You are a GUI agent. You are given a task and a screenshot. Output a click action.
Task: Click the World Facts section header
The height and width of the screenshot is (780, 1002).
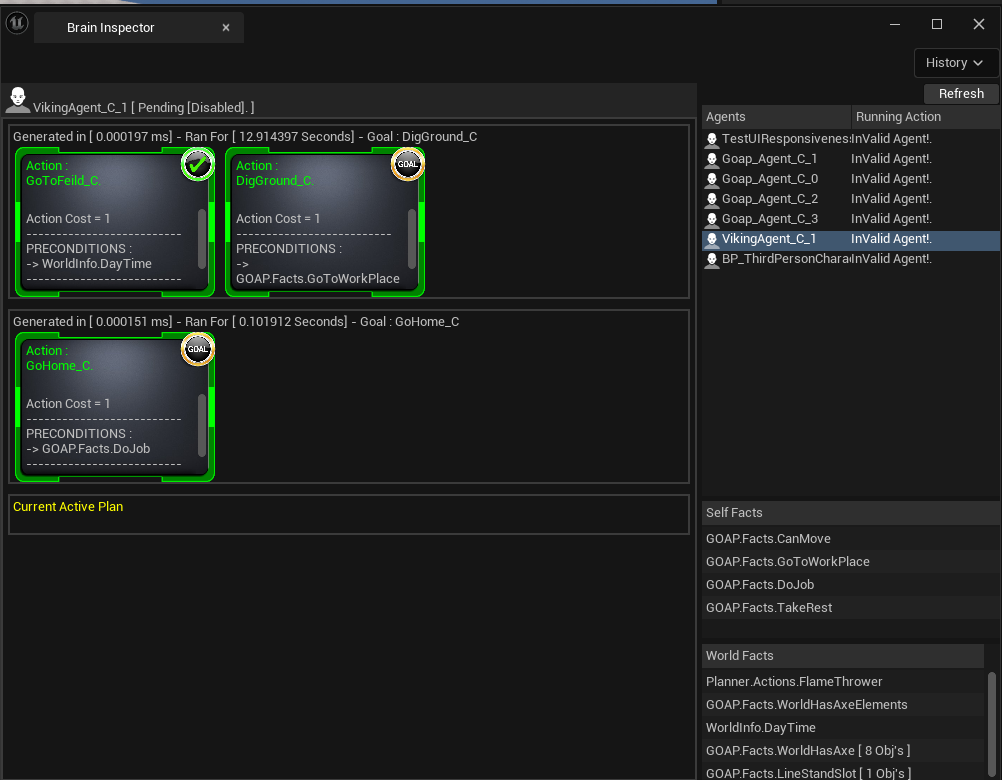click(x=843, y=655)
